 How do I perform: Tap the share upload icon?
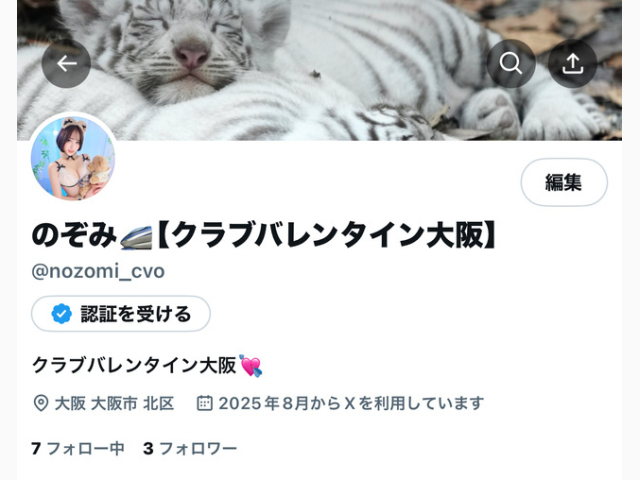[x=572, y=64]
